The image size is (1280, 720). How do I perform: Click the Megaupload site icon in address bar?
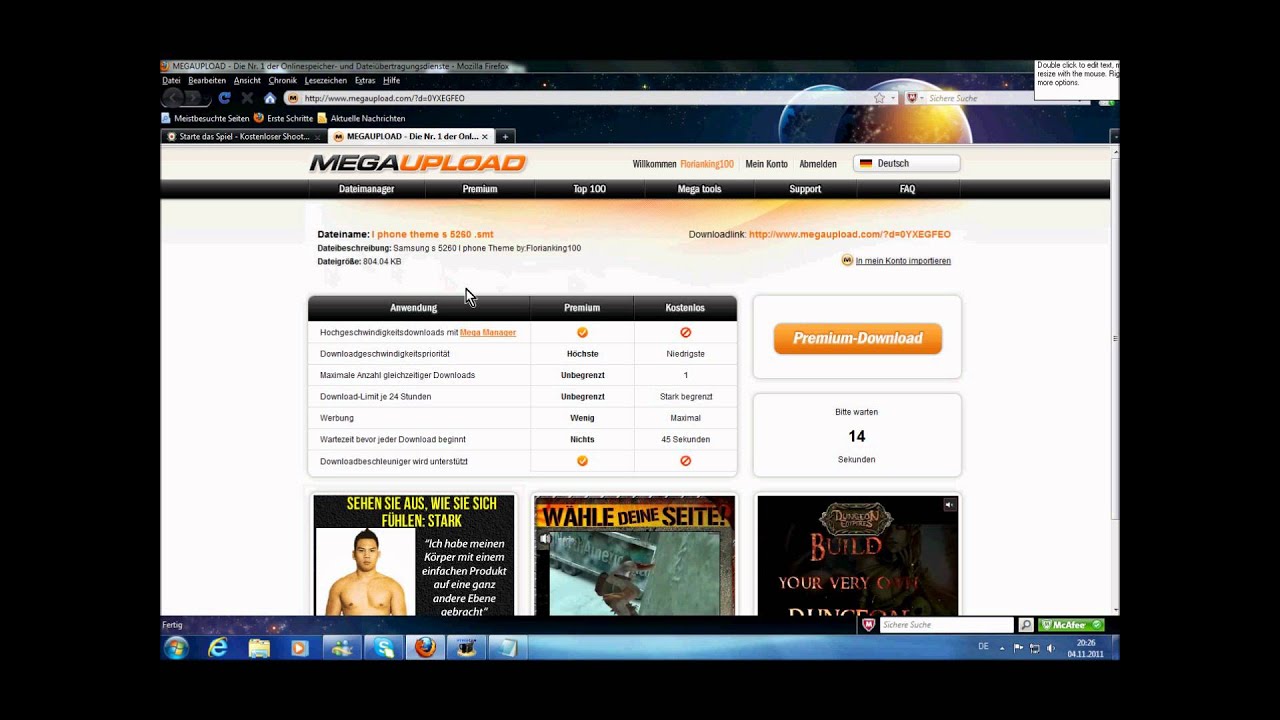tap(293, 98)
